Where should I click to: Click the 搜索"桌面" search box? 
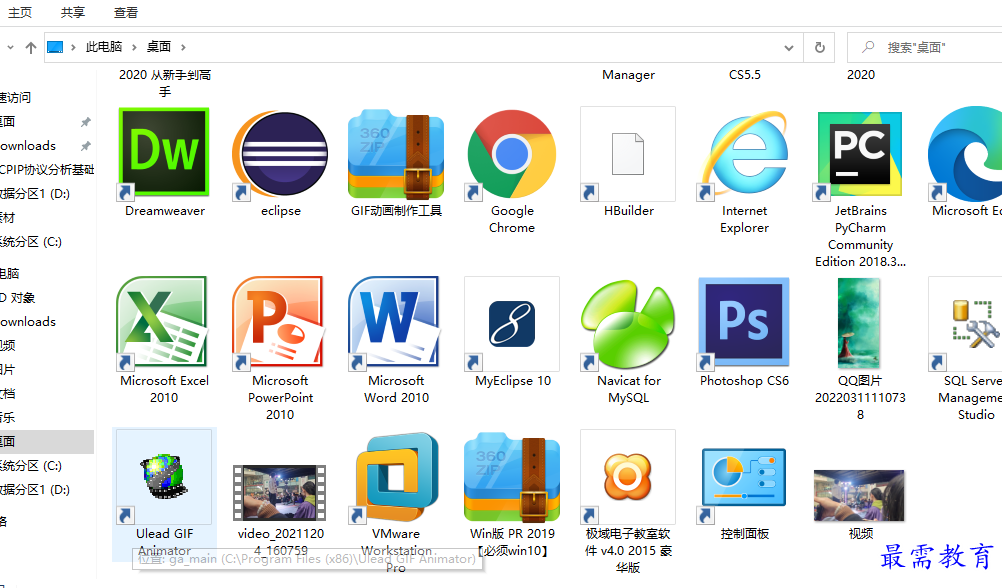click(925, 47)
